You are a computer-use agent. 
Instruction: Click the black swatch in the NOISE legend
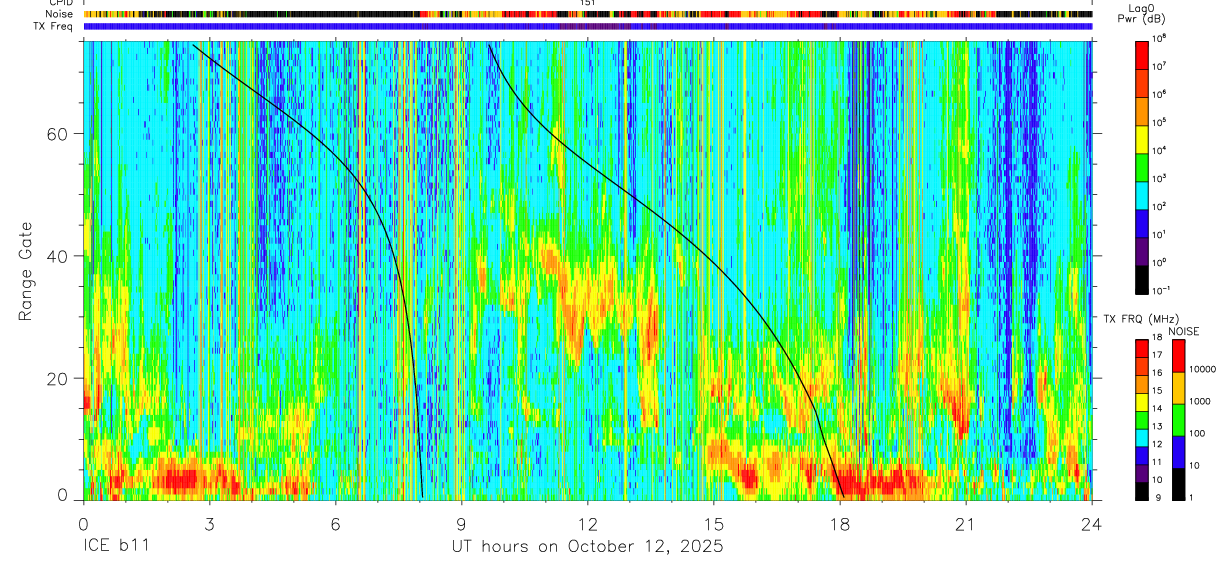click(x=1178, y=484)
